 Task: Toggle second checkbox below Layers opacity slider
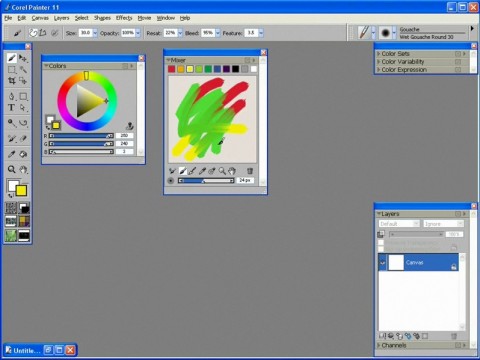[381, 249]
